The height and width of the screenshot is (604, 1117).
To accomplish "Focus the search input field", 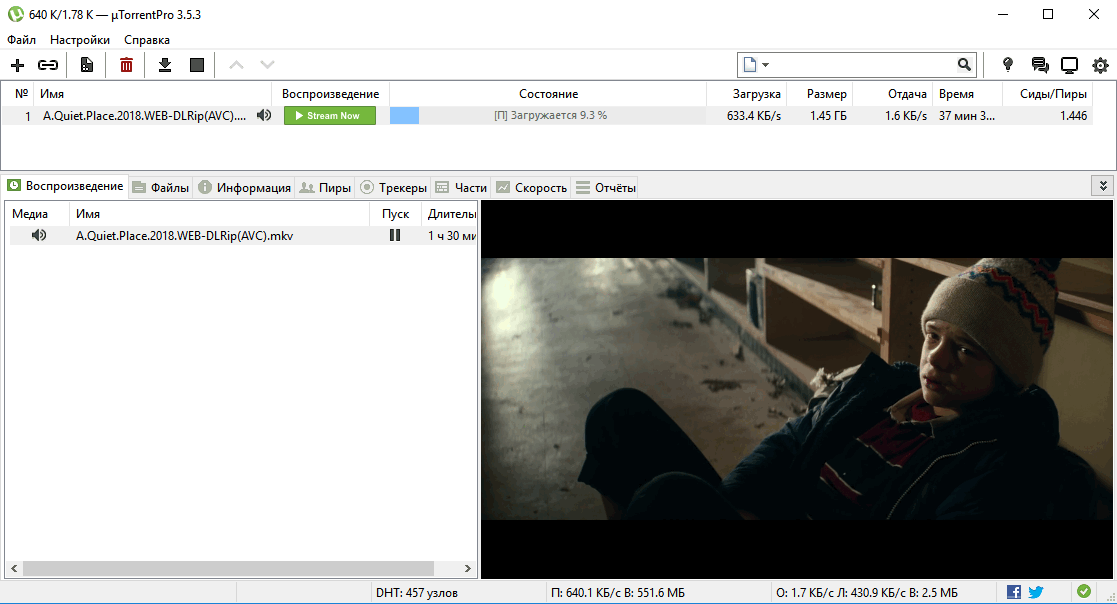I will [x=862, y=65].
